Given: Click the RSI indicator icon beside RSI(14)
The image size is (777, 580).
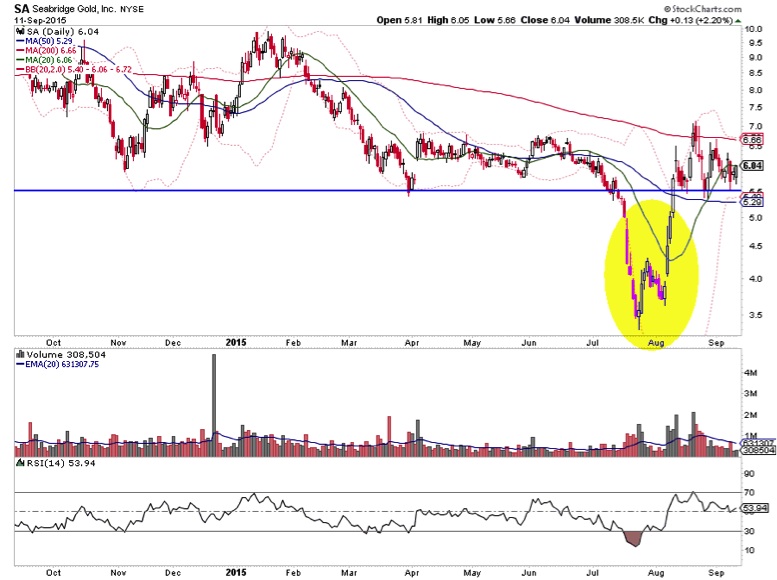Looking at the screenshot, I should 20,463.
